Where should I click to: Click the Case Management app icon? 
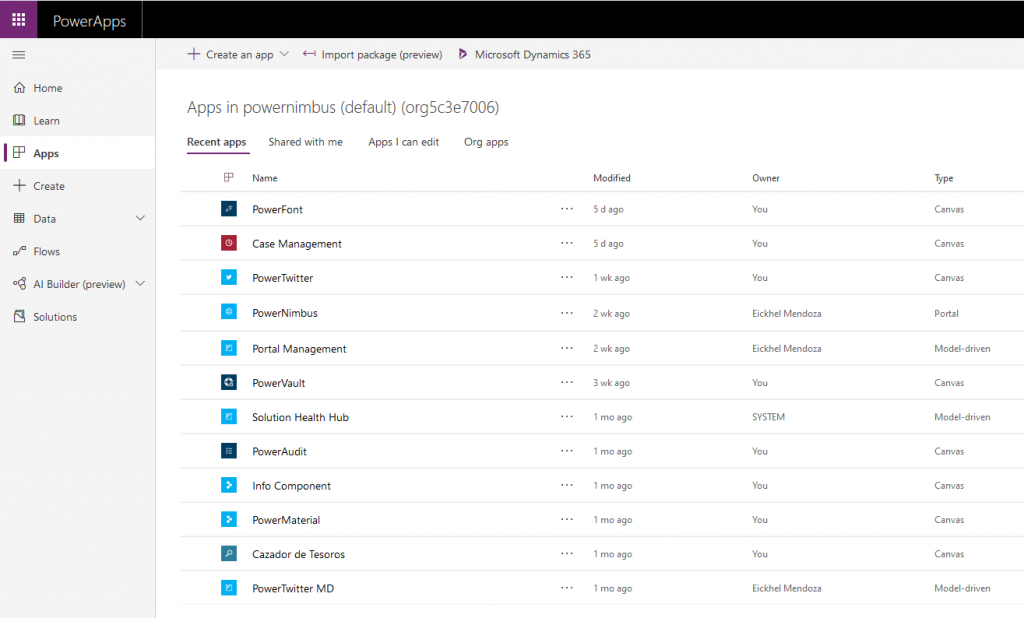click(229, 243)
